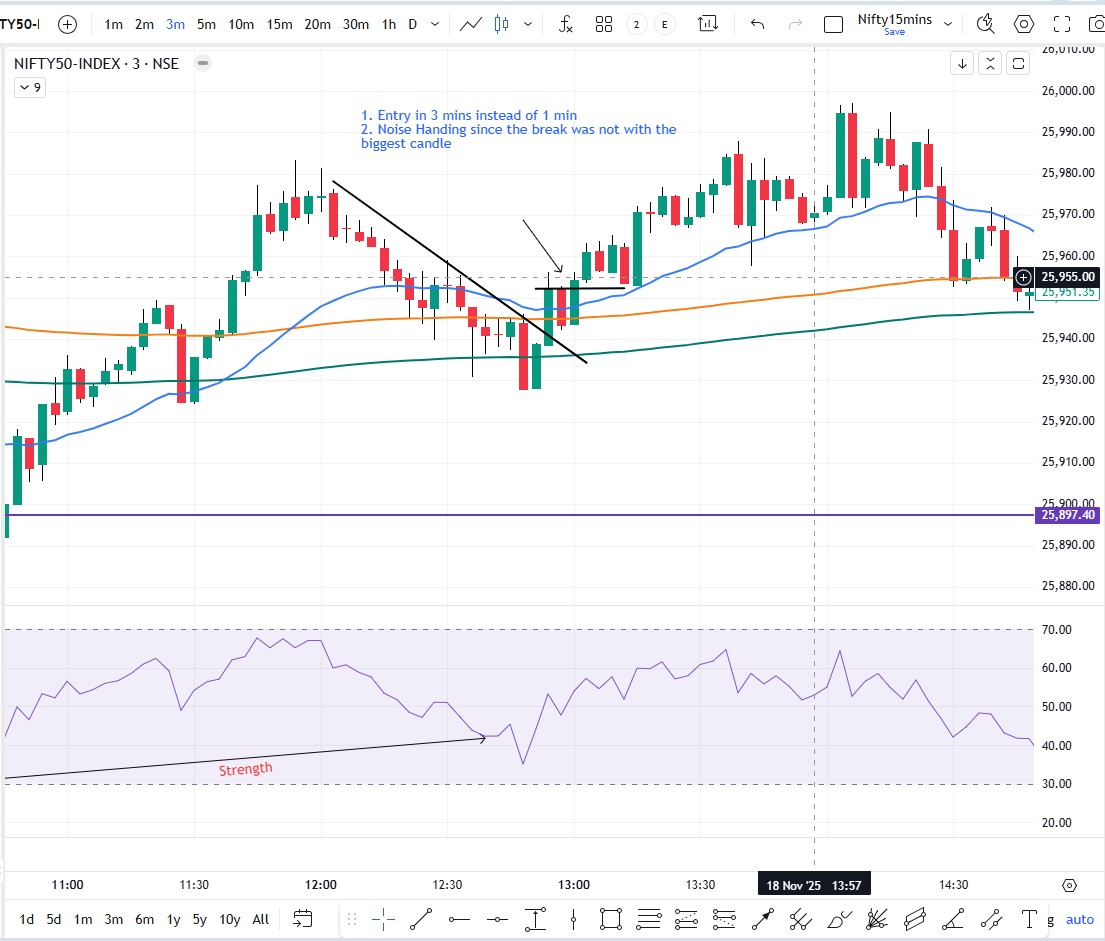The image size is (1105, 941).
Task: Toggle the layout select square checkbox
Action: pos(832,24)
